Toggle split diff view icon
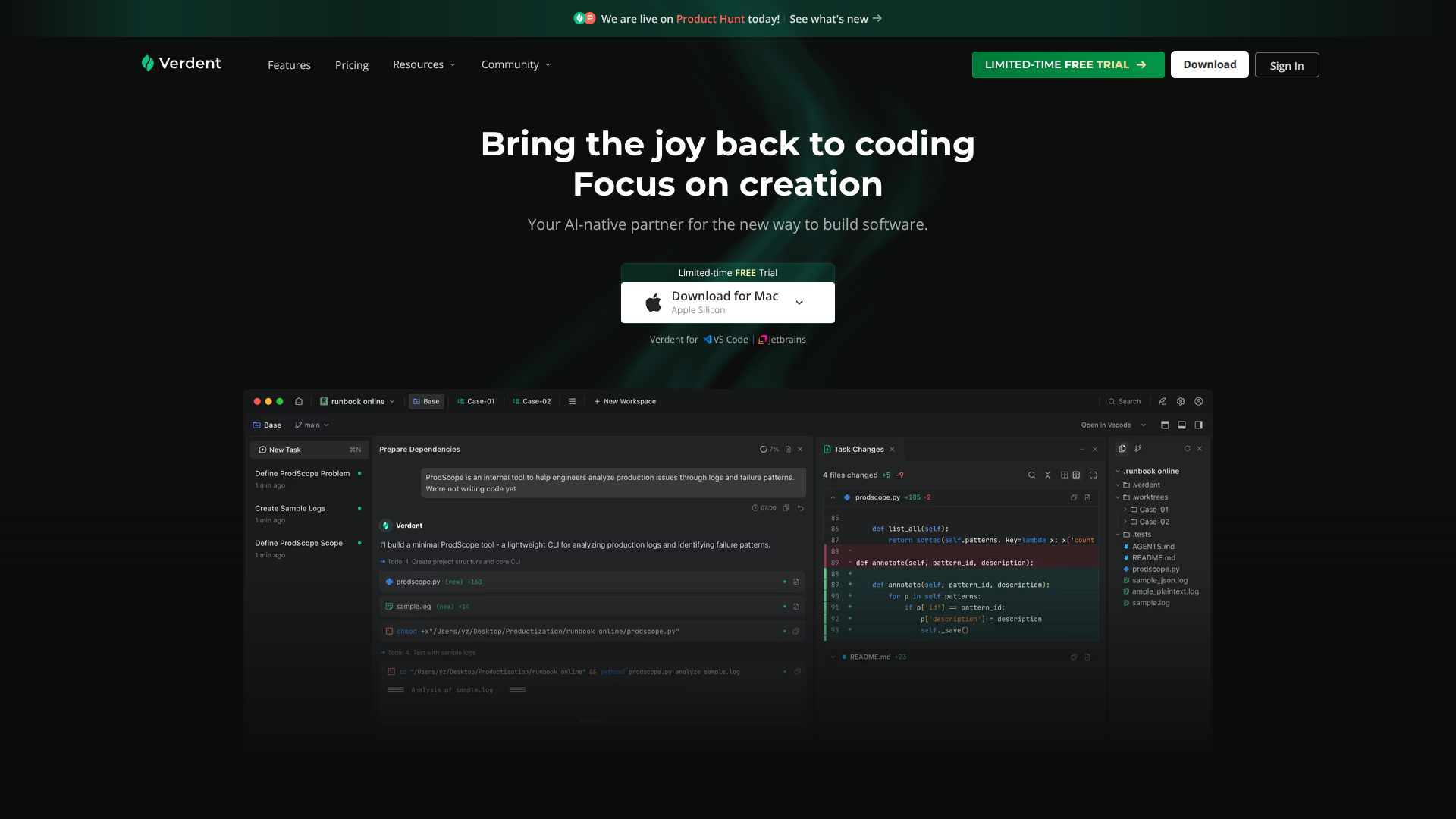The image size is (1456, 819). coord(1064,475)
